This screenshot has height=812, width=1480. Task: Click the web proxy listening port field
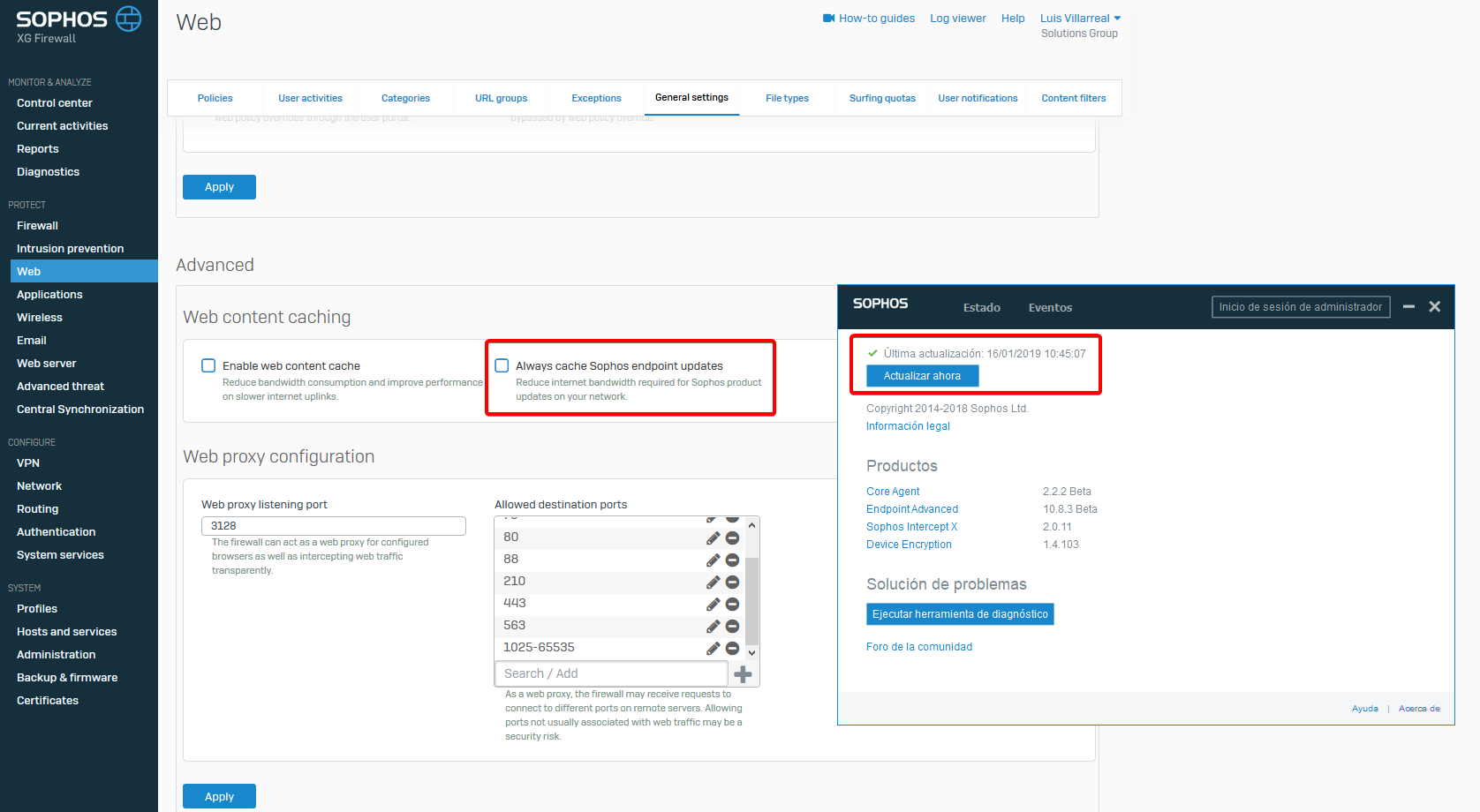[x=334, y=526]
